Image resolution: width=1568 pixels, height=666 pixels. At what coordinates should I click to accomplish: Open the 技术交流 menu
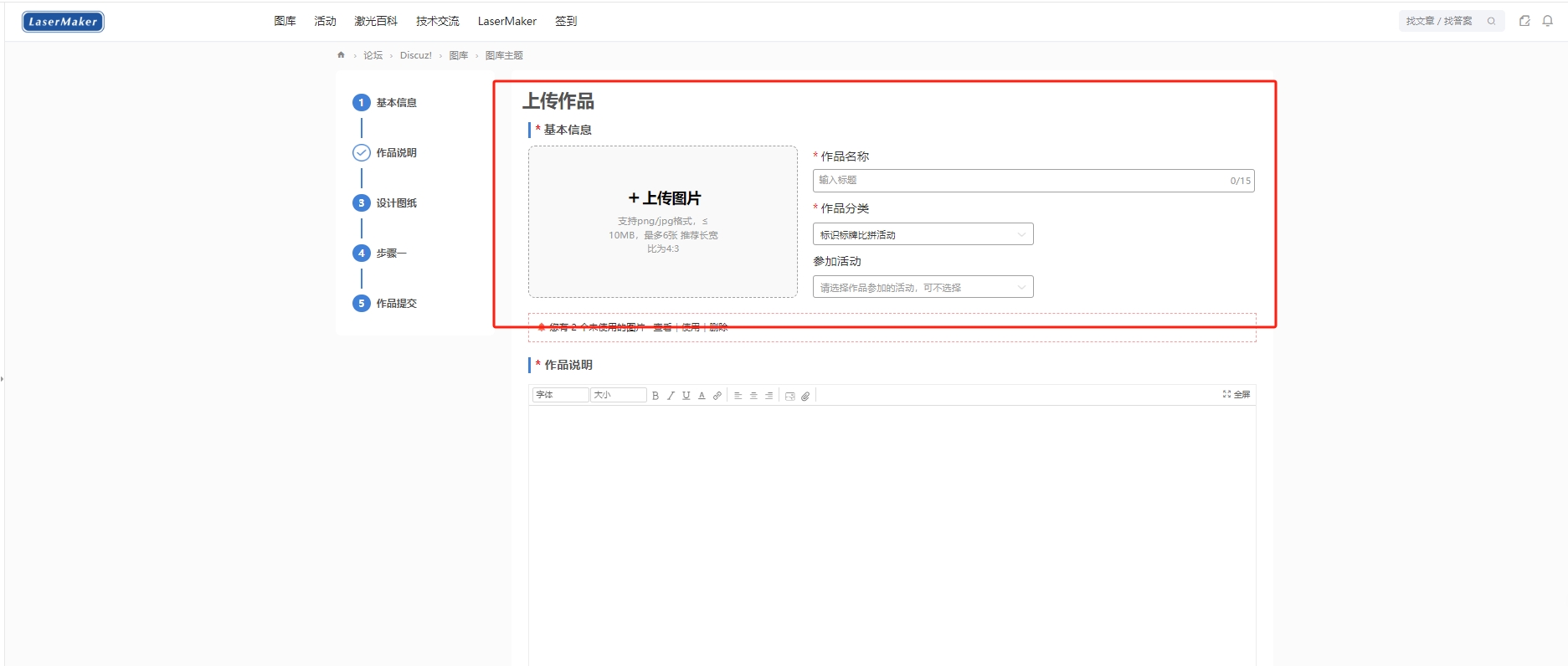click(x=438, y=21)
